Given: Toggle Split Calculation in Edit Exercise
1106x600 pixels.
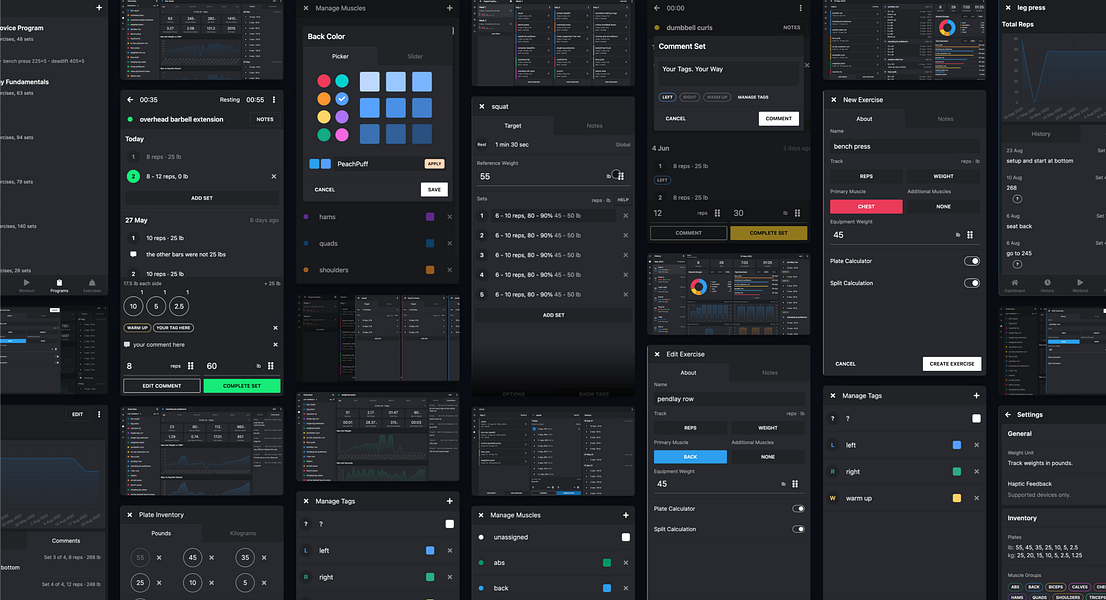Looking at the screenshot, I should click(x=798, y=529).
